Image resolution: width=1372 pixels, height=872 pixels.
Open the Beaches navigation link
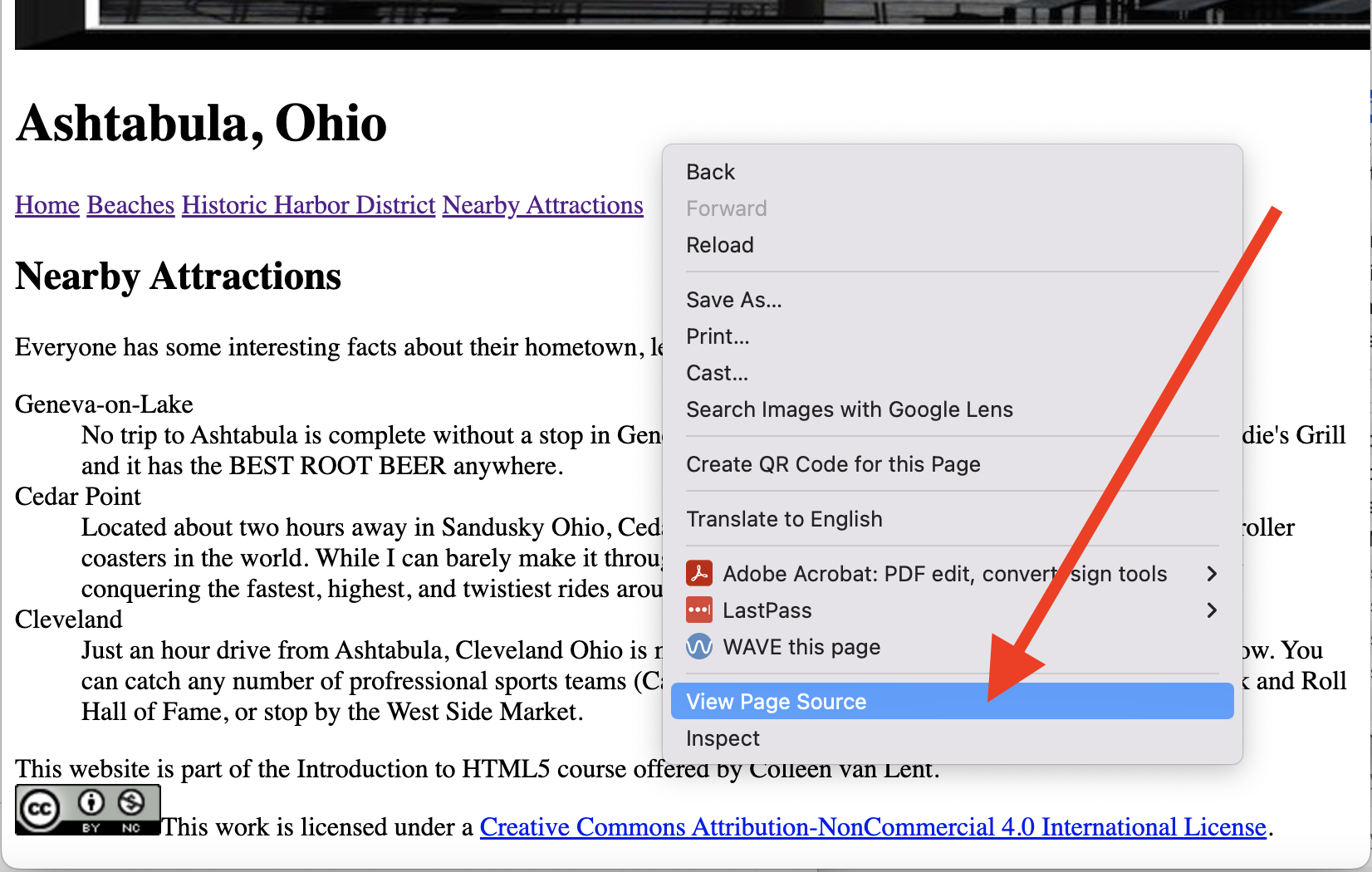130,205
